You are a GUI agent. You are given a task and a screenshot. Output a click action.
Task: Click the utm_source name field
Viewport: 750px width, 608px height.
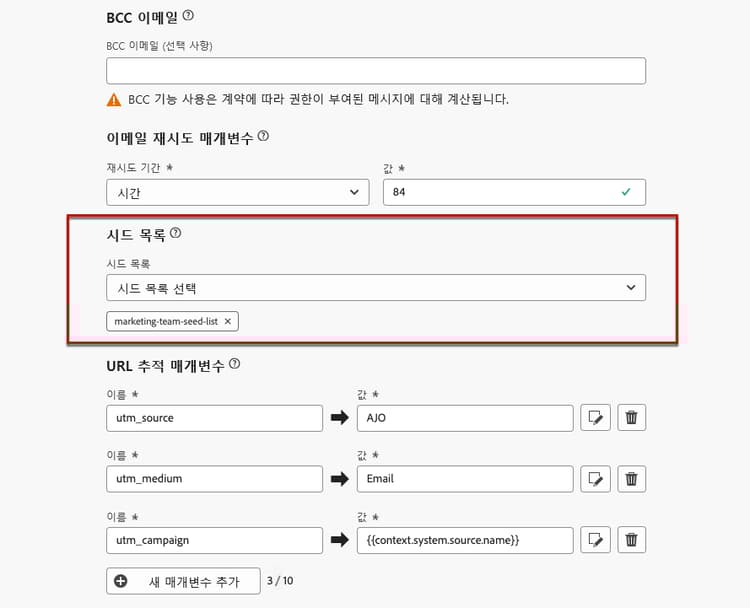click(214, 418)
